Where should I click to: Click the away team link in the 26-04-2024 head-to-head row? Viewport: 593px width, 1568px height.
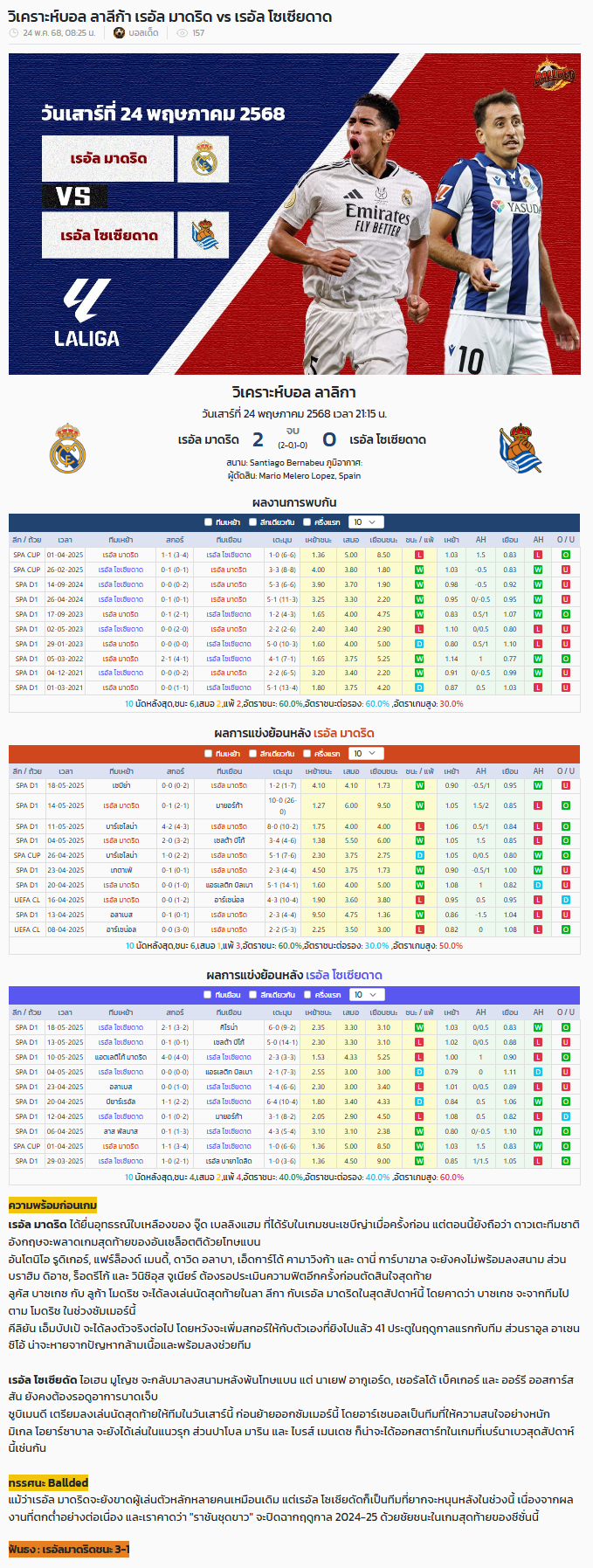[x=229, y=599]
